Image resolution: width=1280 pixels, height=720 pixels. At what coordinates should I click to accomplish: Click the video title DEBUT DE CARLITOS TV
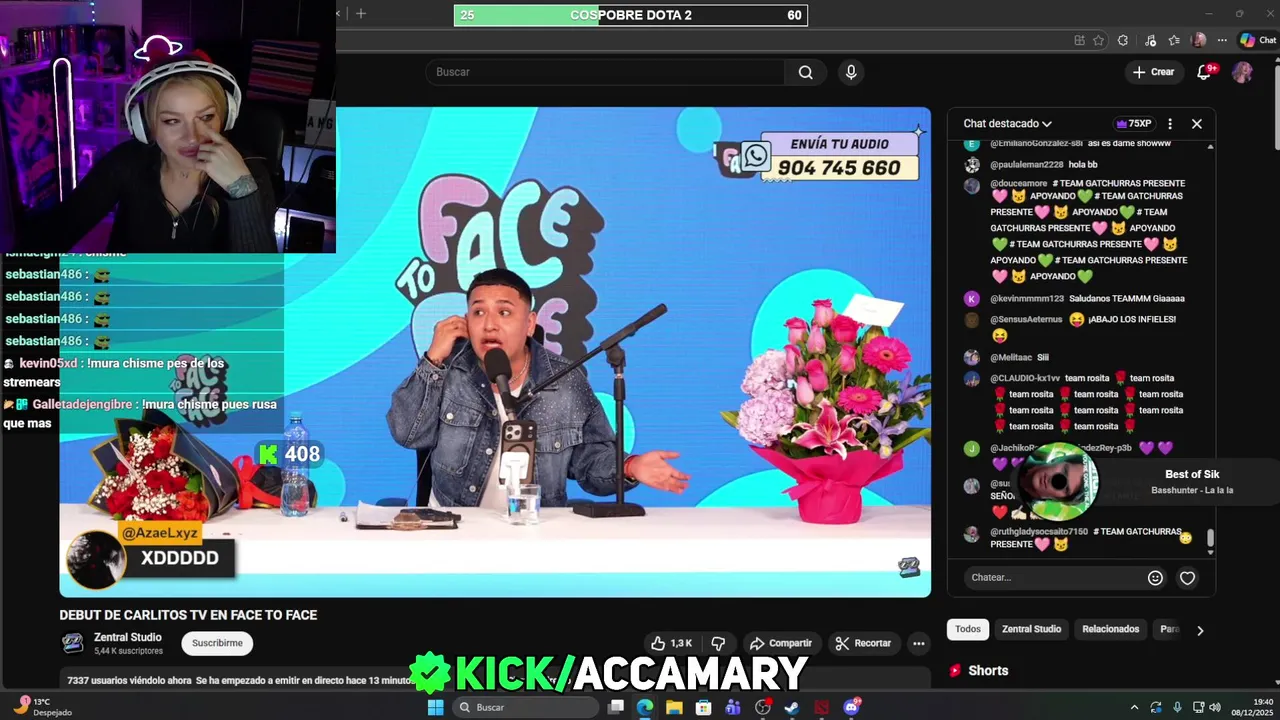(x=188, y=615)
